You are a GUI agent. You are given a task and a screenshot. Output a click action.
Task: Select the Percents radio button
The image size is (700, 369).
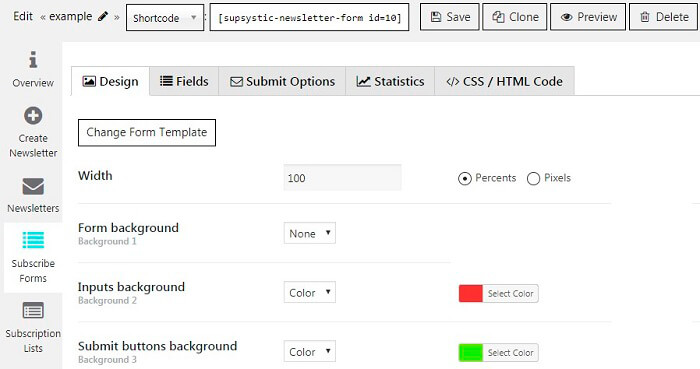465,178
